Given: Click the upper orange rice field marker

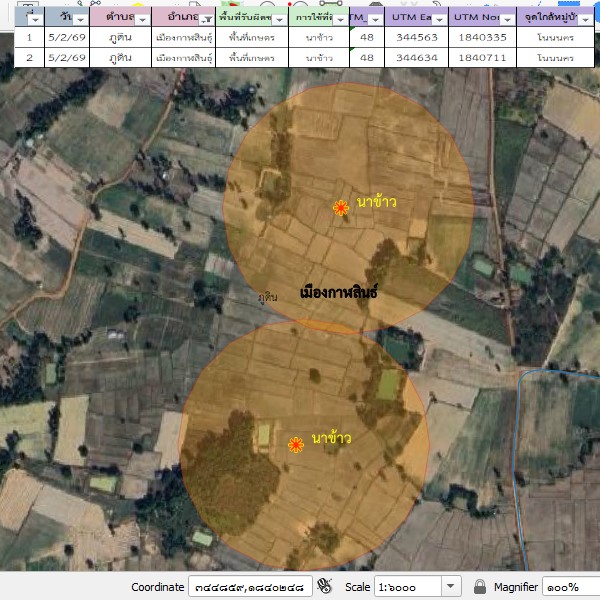Looking at the screenshot, I should click(341, 208).
